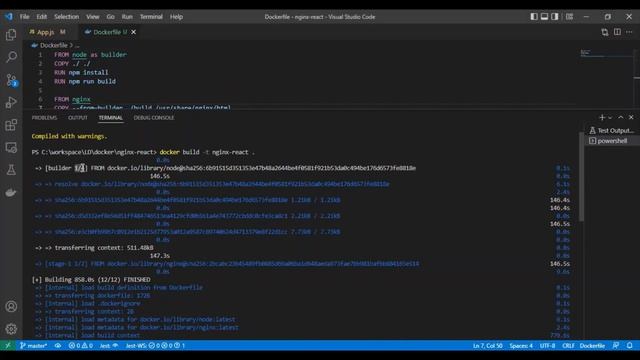Viewport: 640px width, 360px height.
Task: Click the Jest status bar item
Action: click(x=109, y=345)
